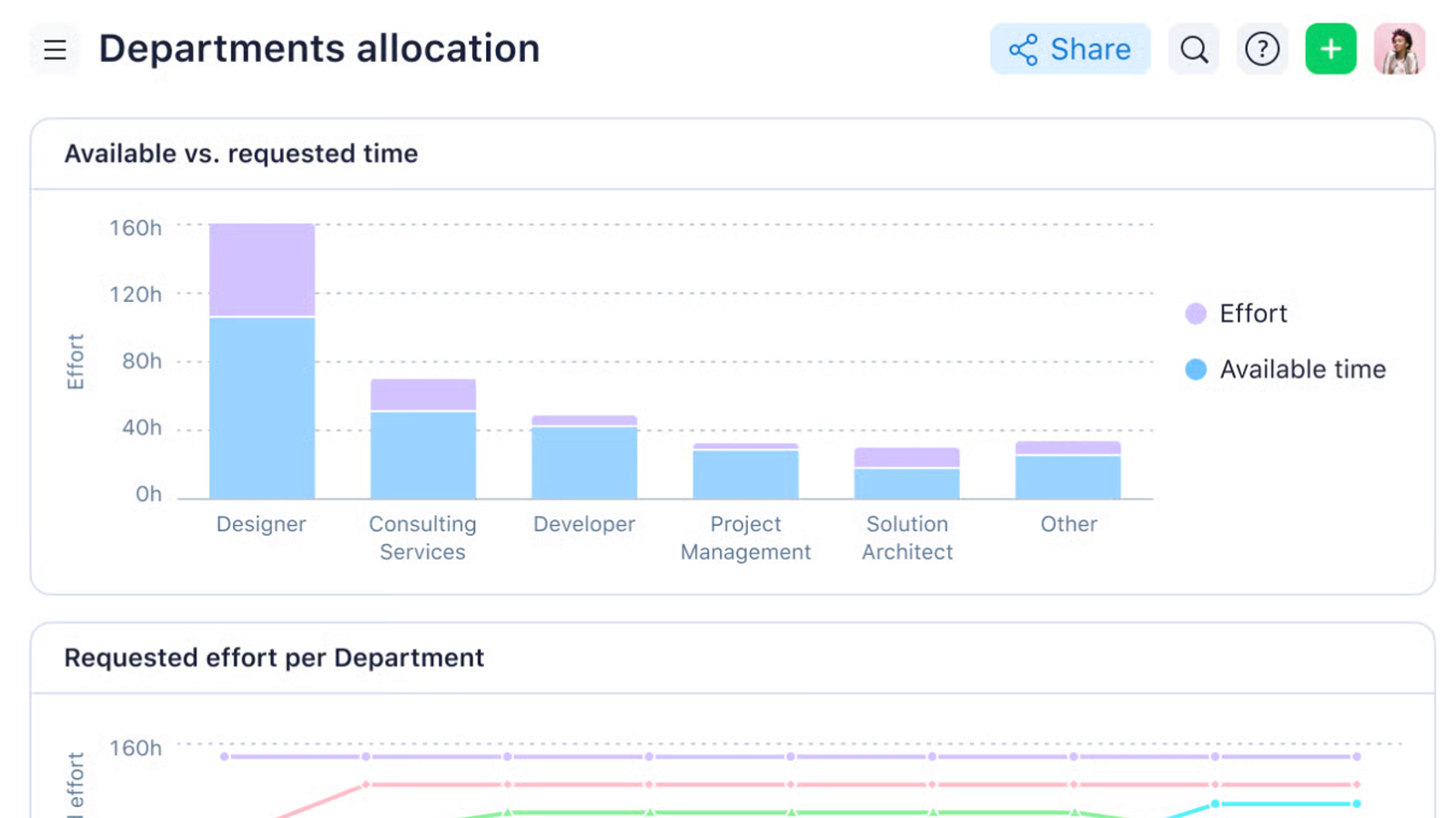
Task: Toggle the Available time legend entry
Action: coord(1286,369)
